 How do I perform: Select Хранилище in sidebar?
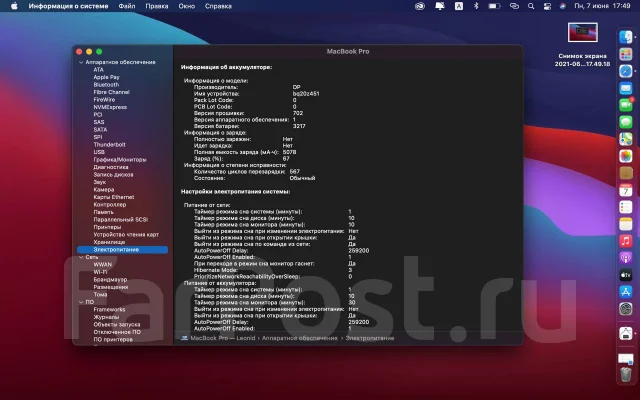(x=109, y=242)
